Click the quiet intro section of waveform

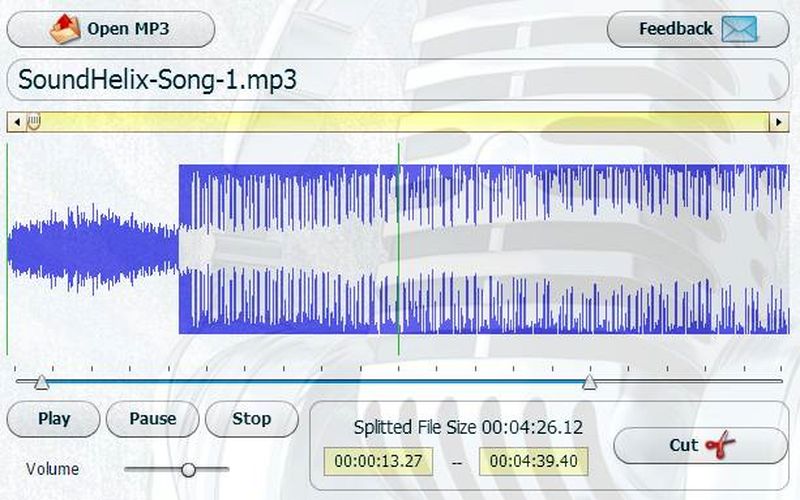pyautogui.click(x=93, y=249)
